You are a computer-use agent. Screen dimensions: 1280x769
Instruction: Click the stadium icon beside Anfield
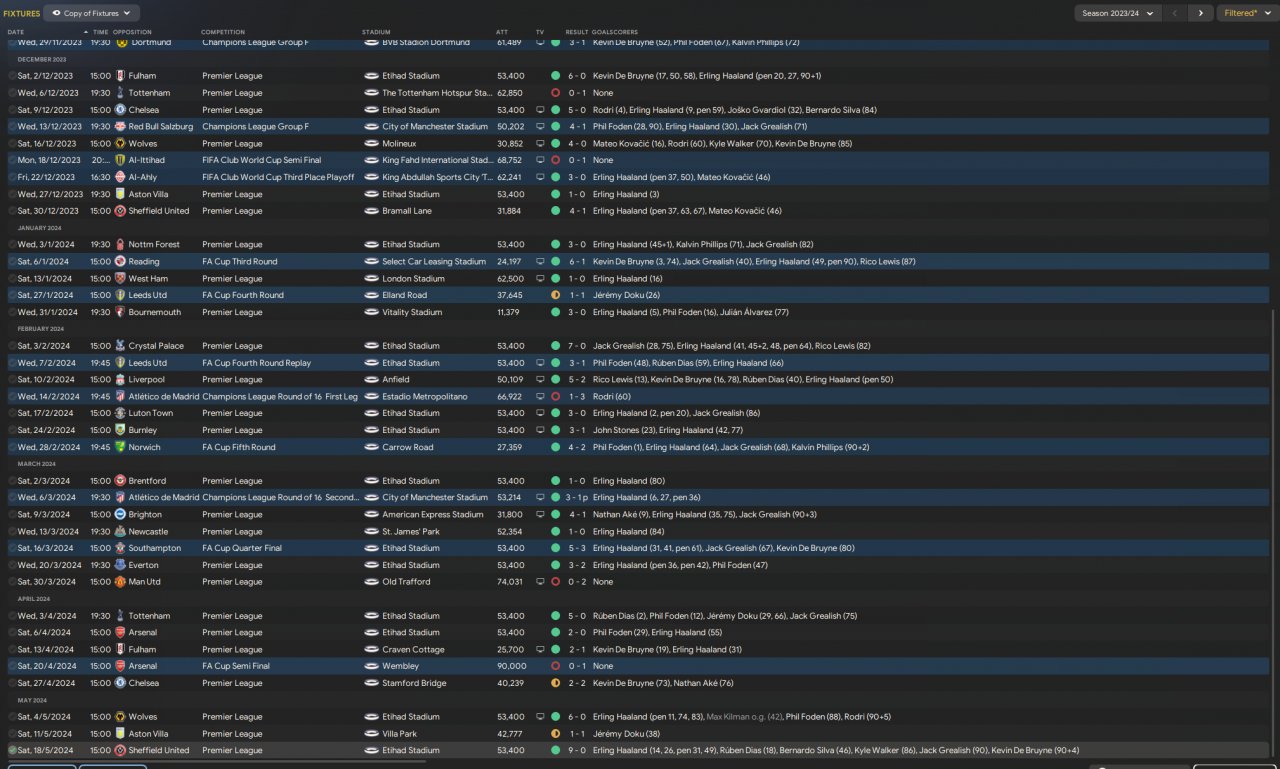(x=371, y=380)
